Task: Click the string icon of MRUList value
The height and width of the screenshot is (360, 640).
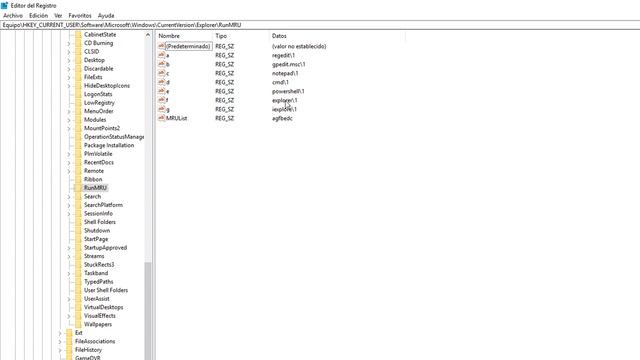Action: [x=162, y=118]
